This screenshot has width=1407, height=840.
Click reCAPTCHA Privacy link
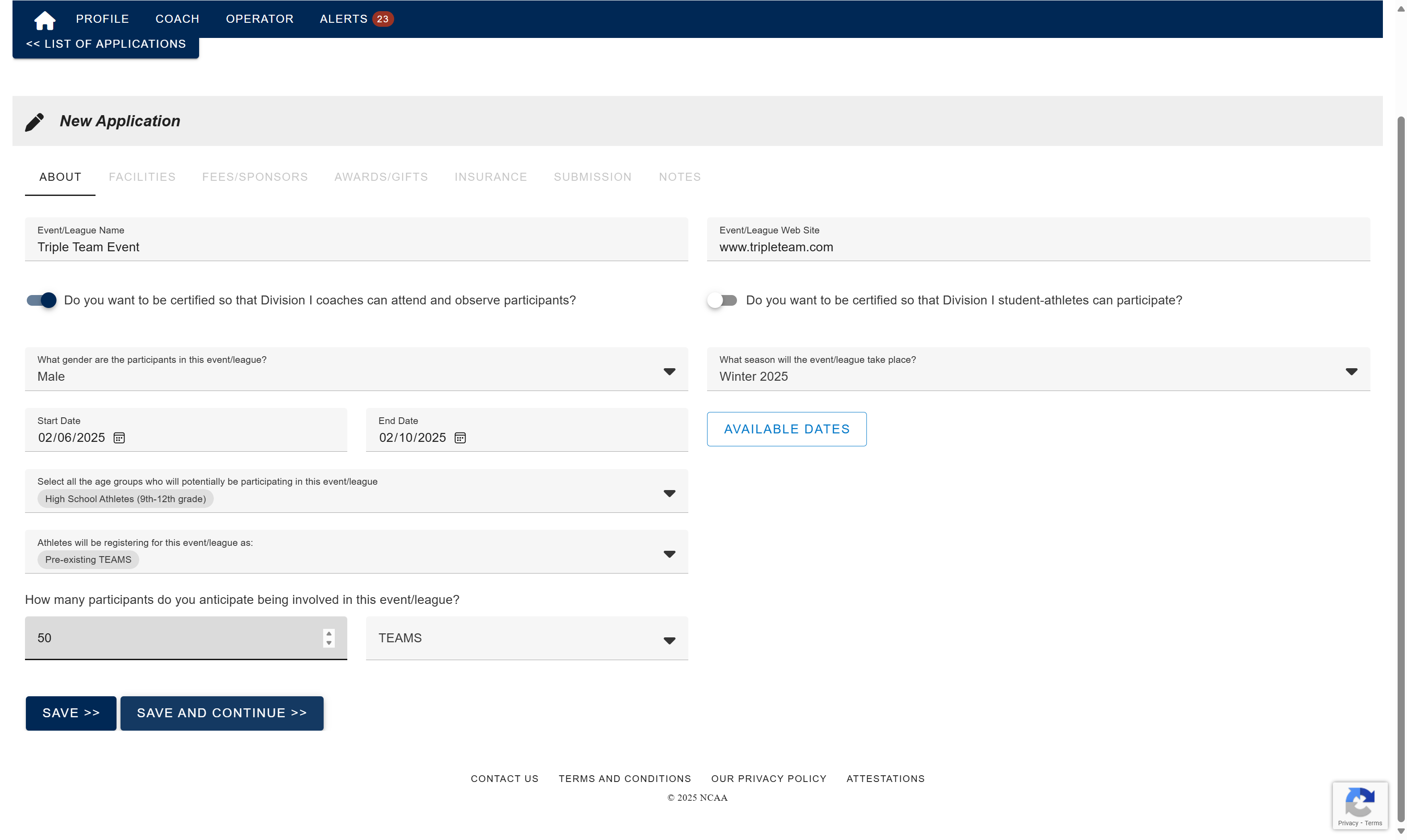click(x=1348, y=823)
